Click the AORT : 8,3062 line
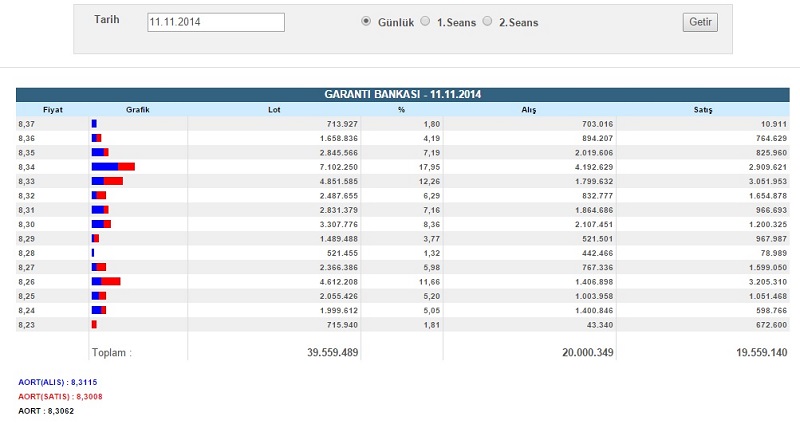The width and height of the screenshot is (800, 428). pyautogui.click(x=46, y=411)
